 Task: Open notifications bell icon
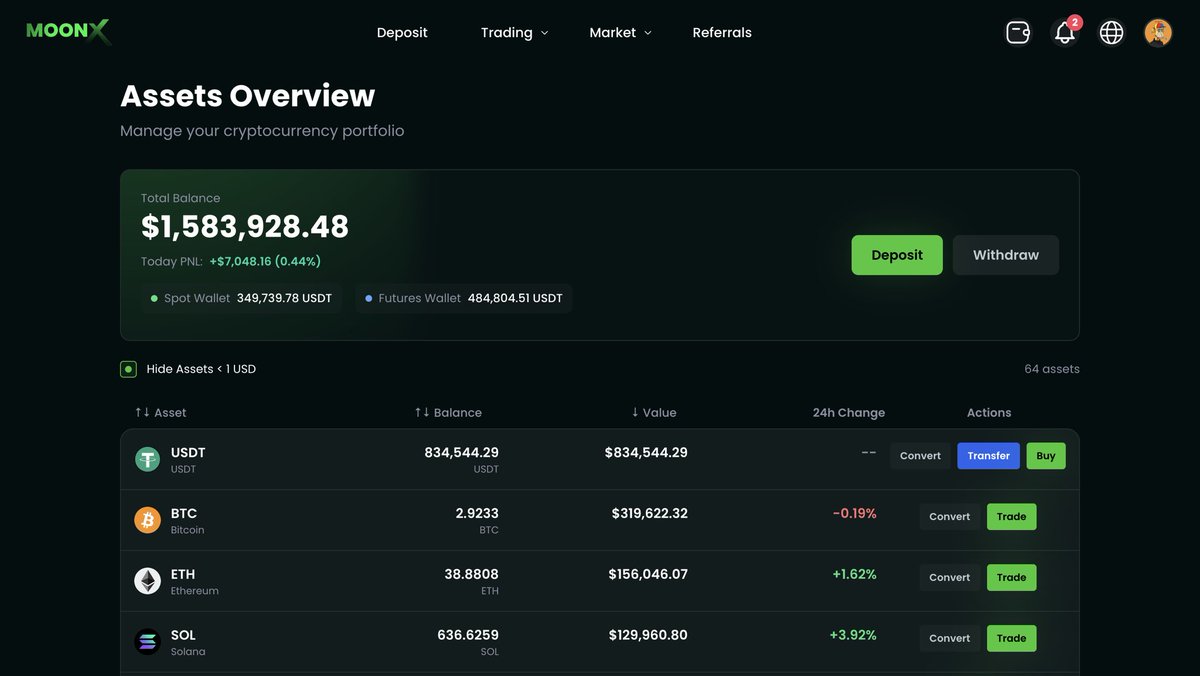point(1065,32)
